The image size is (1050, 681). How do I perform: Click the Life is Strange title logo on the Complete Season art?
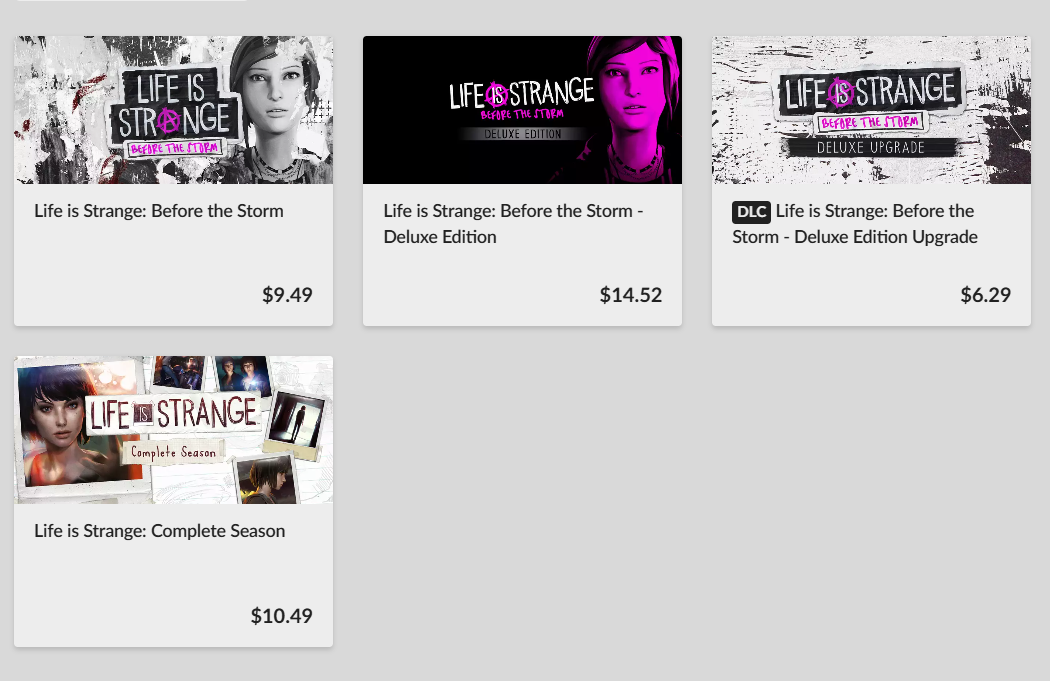(173, 413)
